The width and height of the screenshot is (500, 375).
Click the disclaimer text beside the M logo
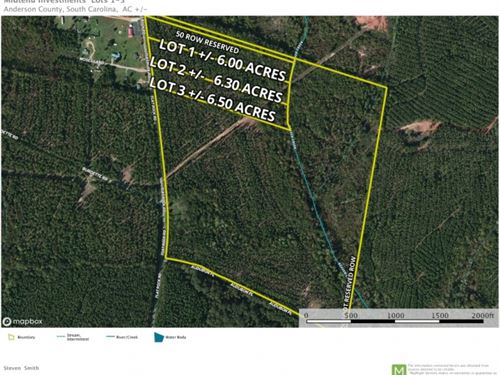(x=452, y=369)
